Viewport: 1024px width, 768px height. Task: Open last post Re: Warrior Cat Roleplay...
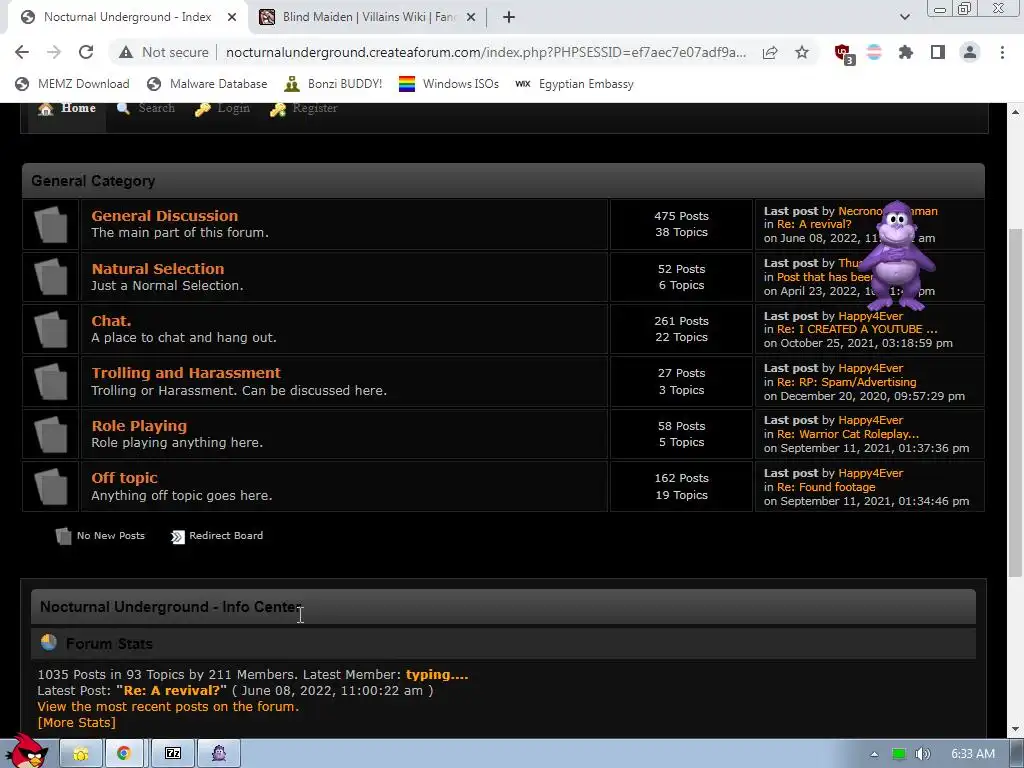(848, 434)
